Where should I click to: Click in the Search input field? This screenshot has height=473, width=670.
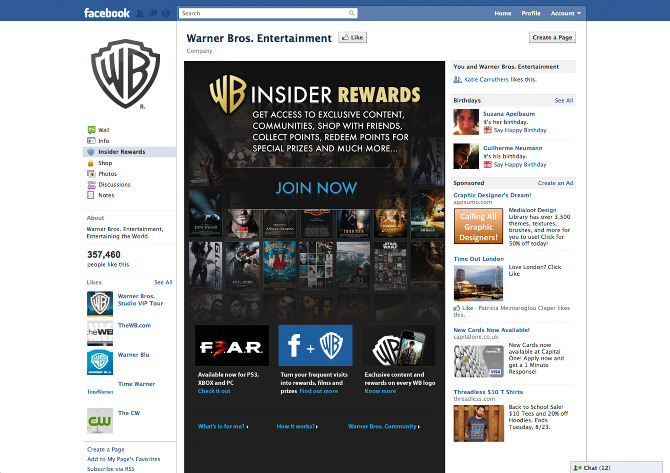(263, 13)
